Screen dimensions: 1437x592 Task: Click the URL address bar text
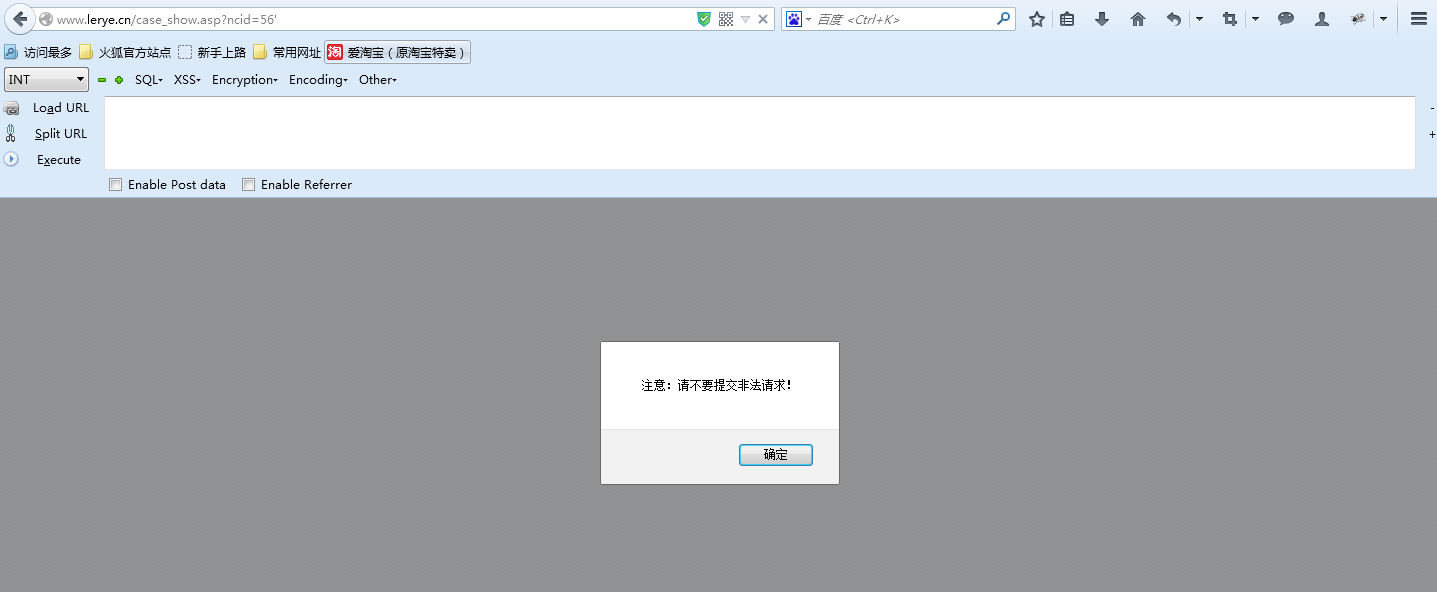pyautogui.click(x=166, y=19)
